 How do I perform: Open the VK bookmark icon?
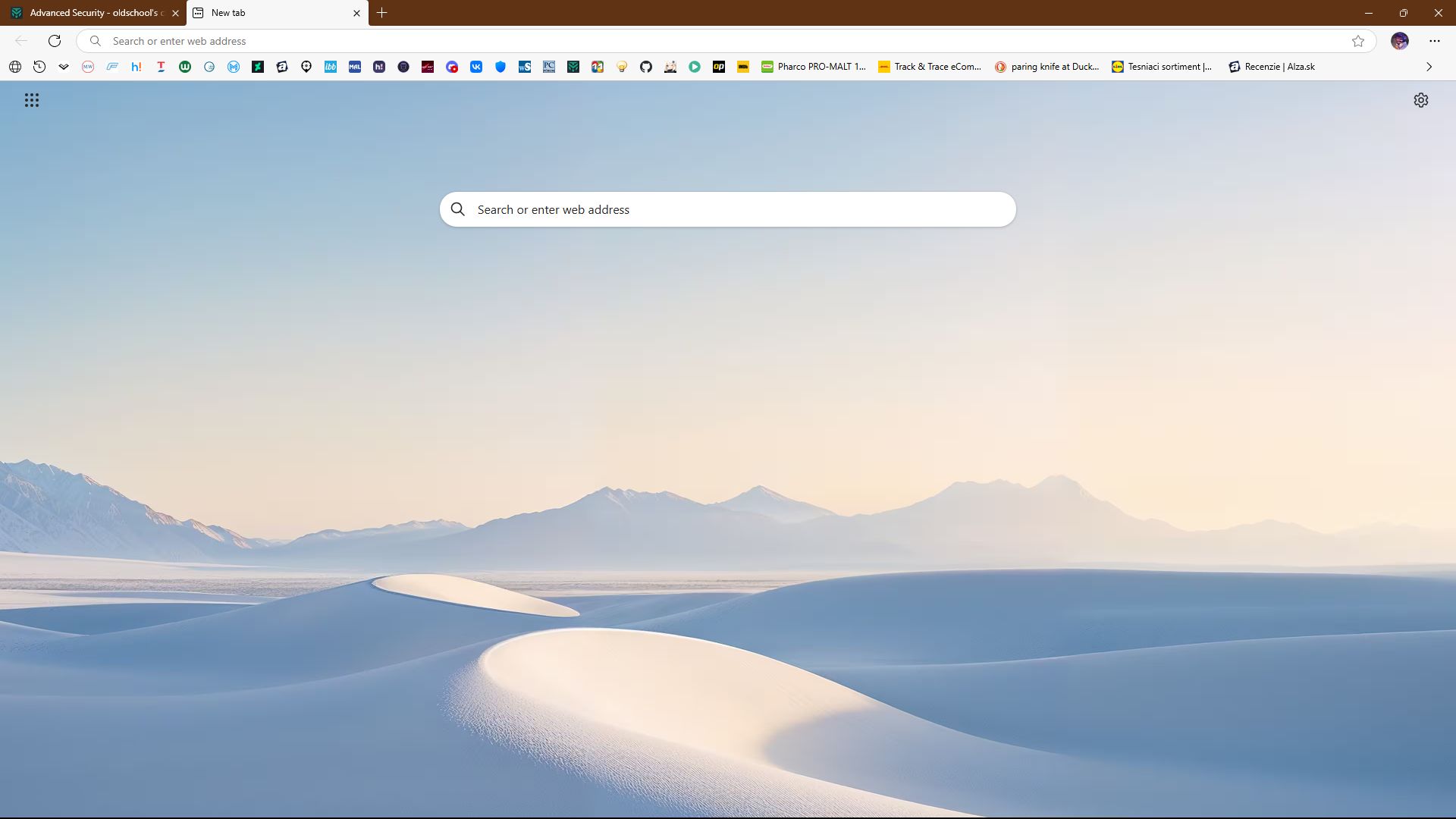tap(476, 67)
